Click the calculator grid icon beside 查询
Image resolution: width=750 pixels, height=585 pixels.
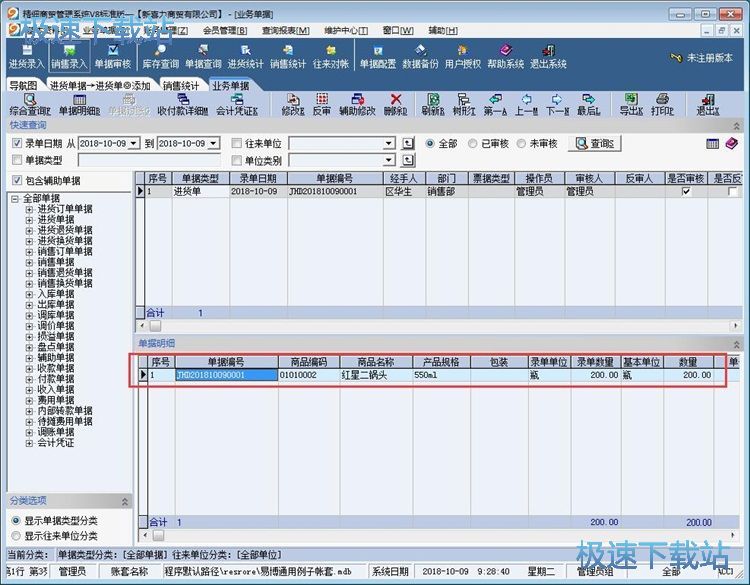(x=712, y=143)
